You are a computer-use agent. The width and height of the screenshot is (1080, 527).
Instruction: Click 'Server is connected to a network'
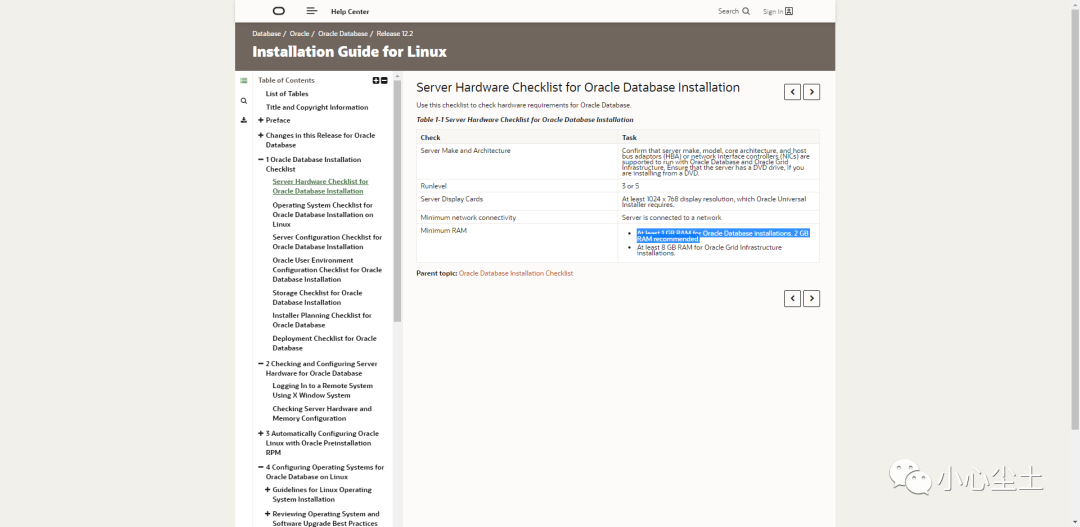click(x=671, y=218)
